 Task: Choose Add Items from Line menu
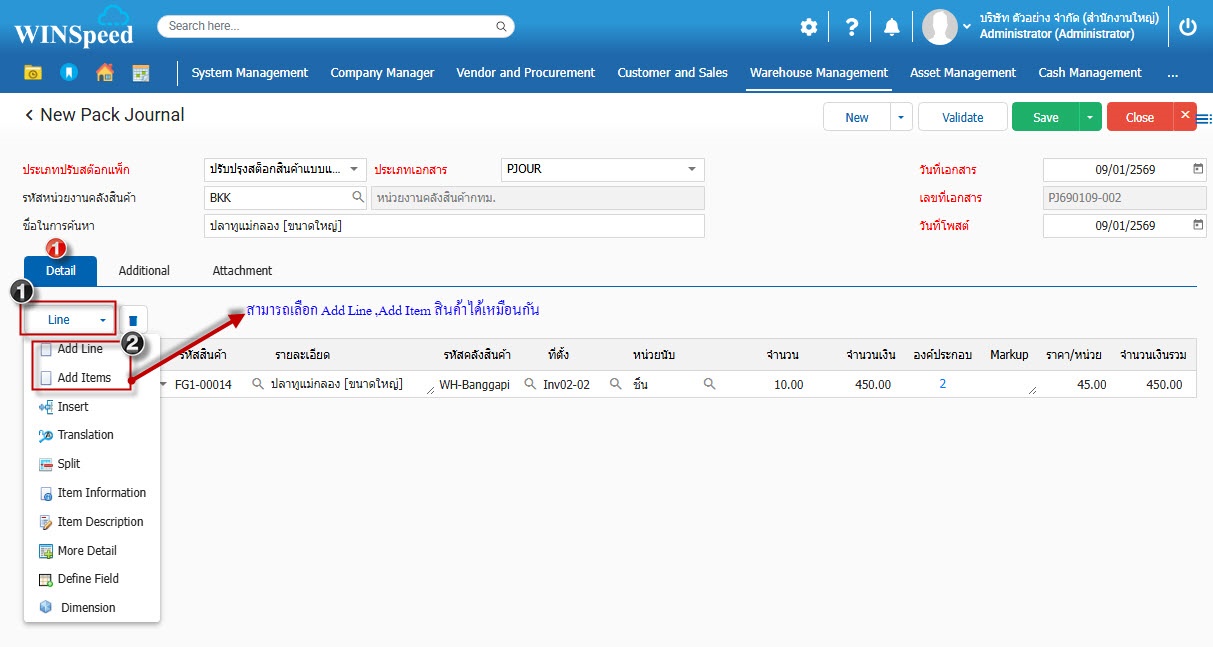point(84,378)
